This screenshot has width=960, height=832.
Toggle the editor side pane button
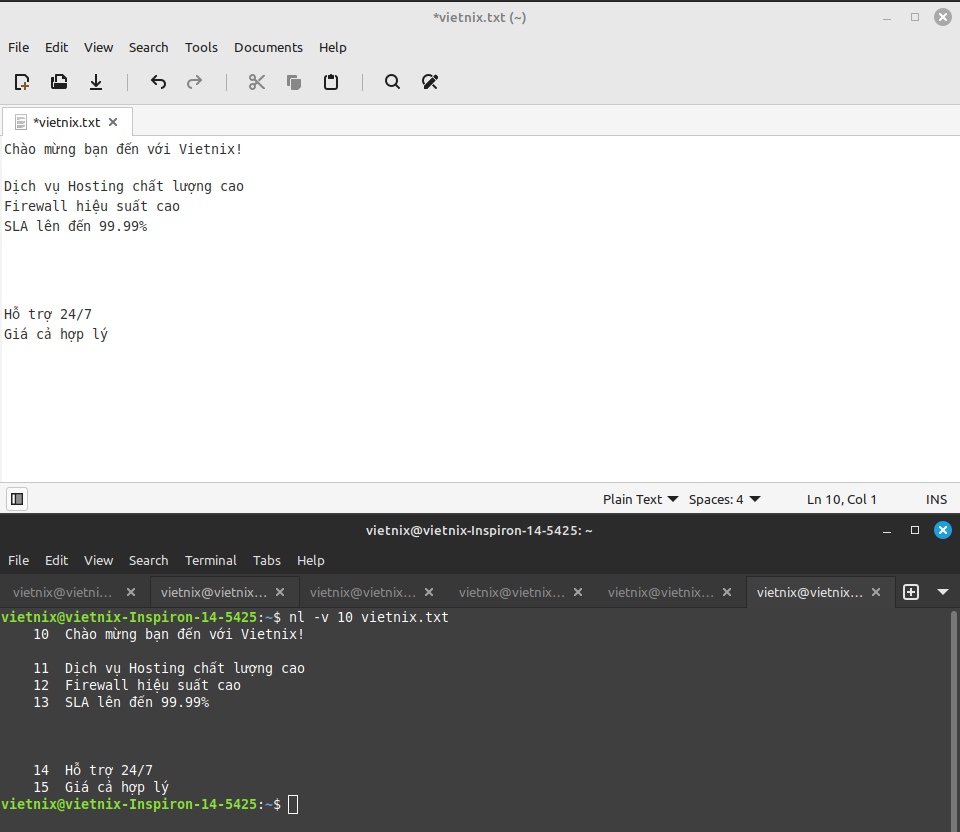17,499
